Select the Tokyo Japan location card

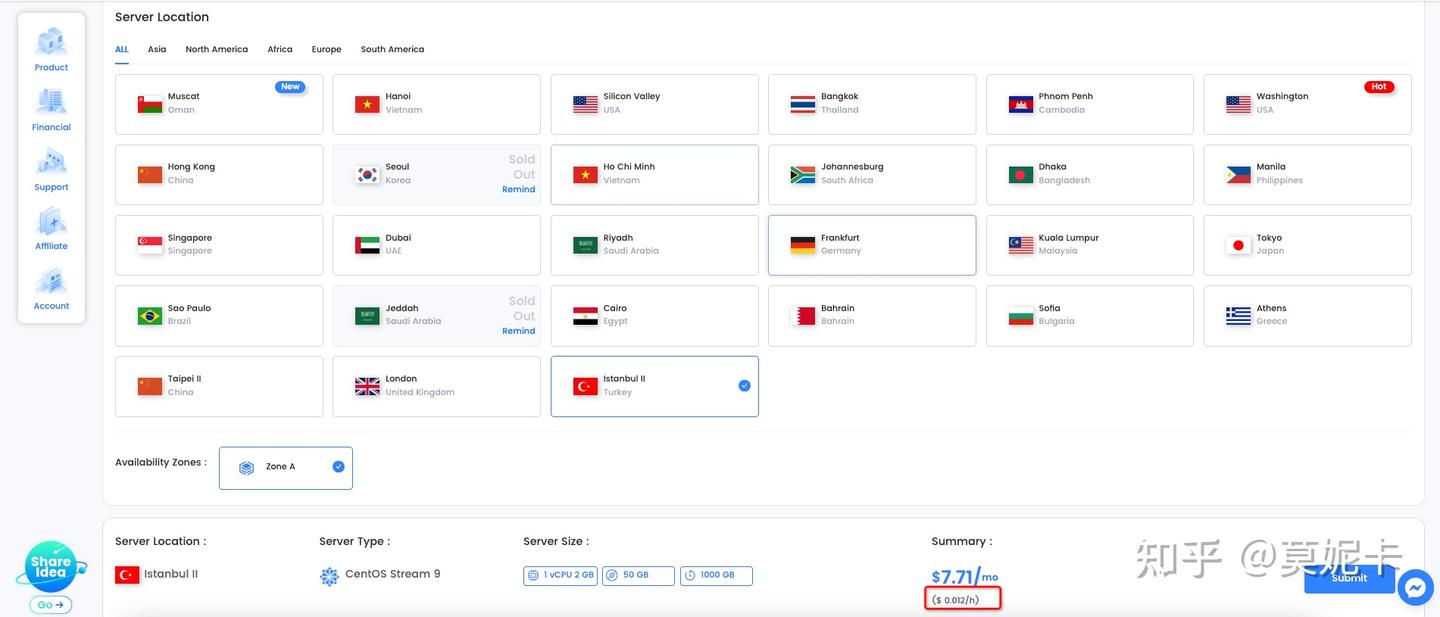click(1307, 243)
